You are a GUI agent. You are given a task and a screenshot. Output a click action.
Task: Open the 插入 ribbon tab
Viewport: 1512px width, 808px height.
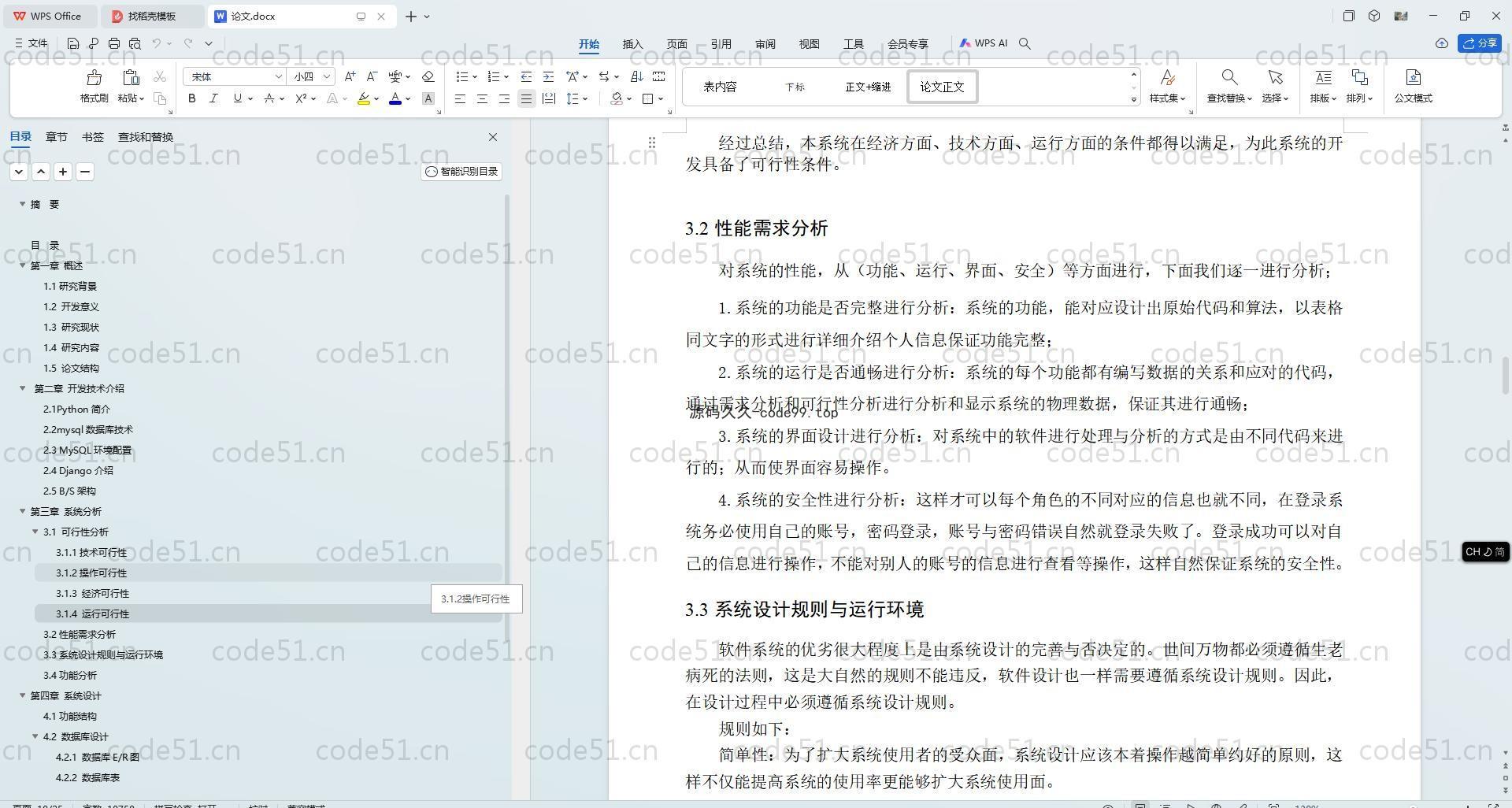click(633, 44)
